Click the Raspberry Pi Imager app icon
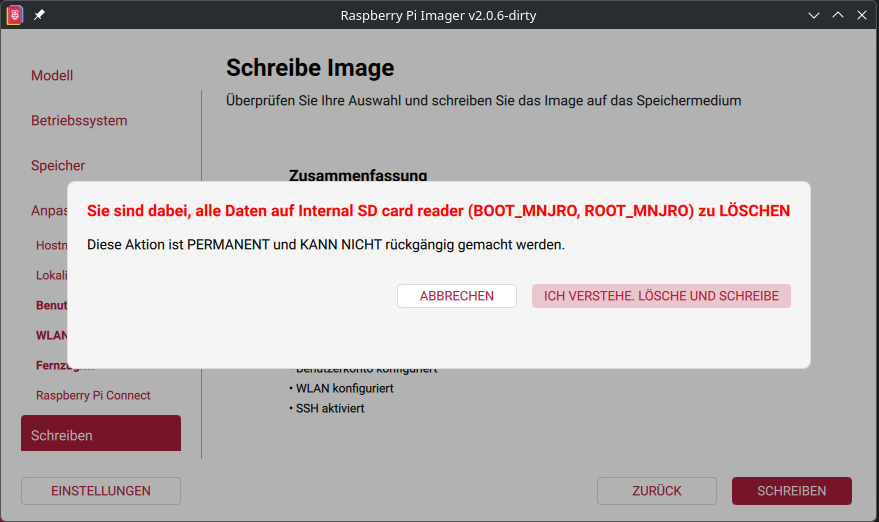Viewport: 879px width, 522px height. click(x=15, y=15)
